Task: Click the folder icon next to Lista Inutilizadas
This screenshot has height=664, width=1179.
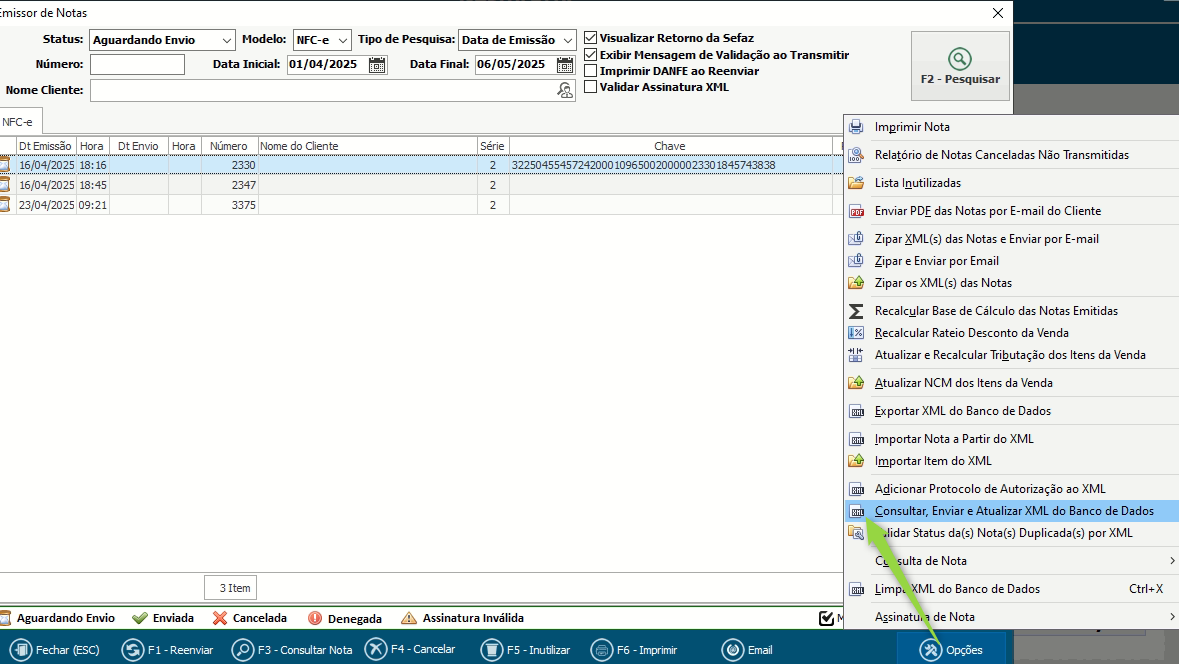Action: (x=856, y=183)
